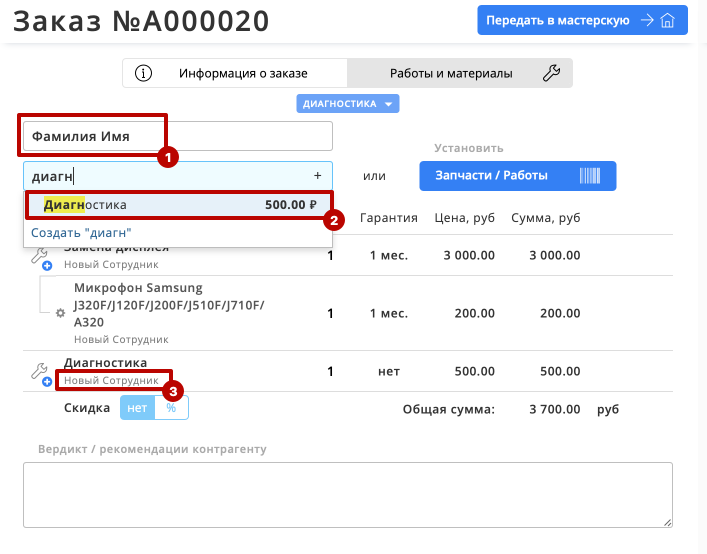Click 'Заказ №A000020' heading
This screenshot has width=707, height=554.
pyautogui.click(x=141, y=21)
